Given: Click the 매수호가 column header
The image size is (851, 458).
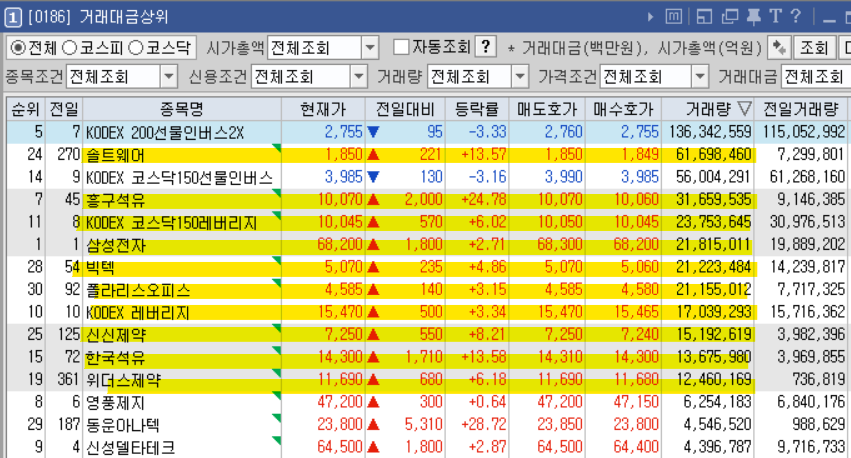Looking at the screenshot, I should (623, 109).
